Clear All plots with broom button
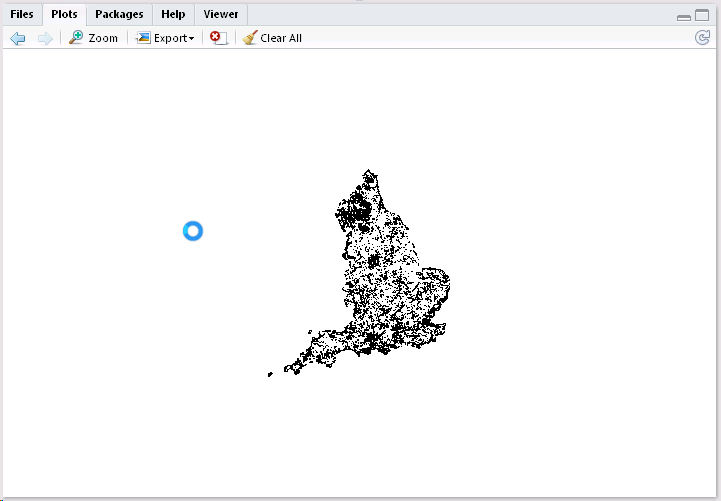Screen dimensions: 721x501 click(272, 38)
